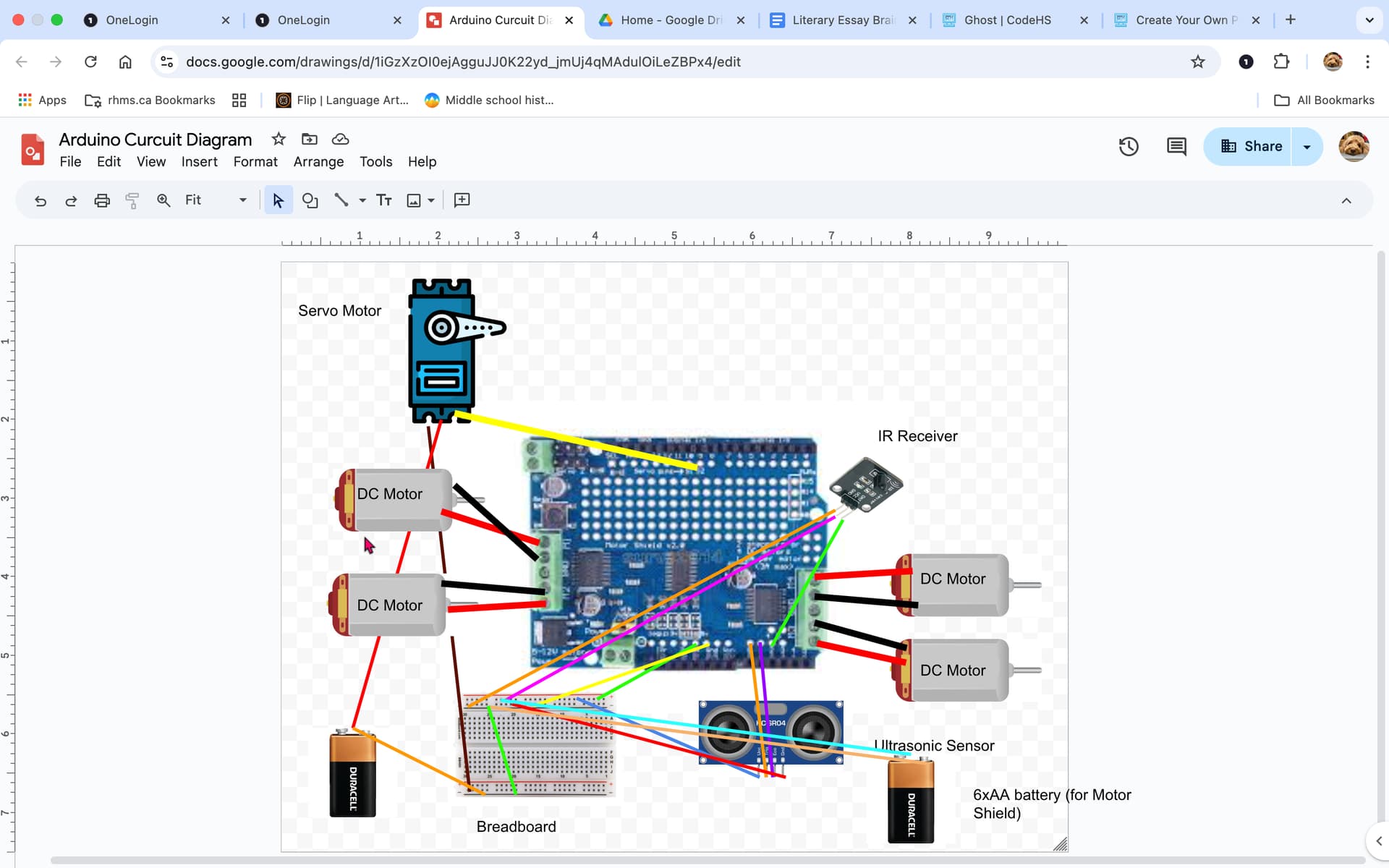This screenshot has height=868, width=1389.
Task: Click the Undo icon
Action: coord(40,200)
